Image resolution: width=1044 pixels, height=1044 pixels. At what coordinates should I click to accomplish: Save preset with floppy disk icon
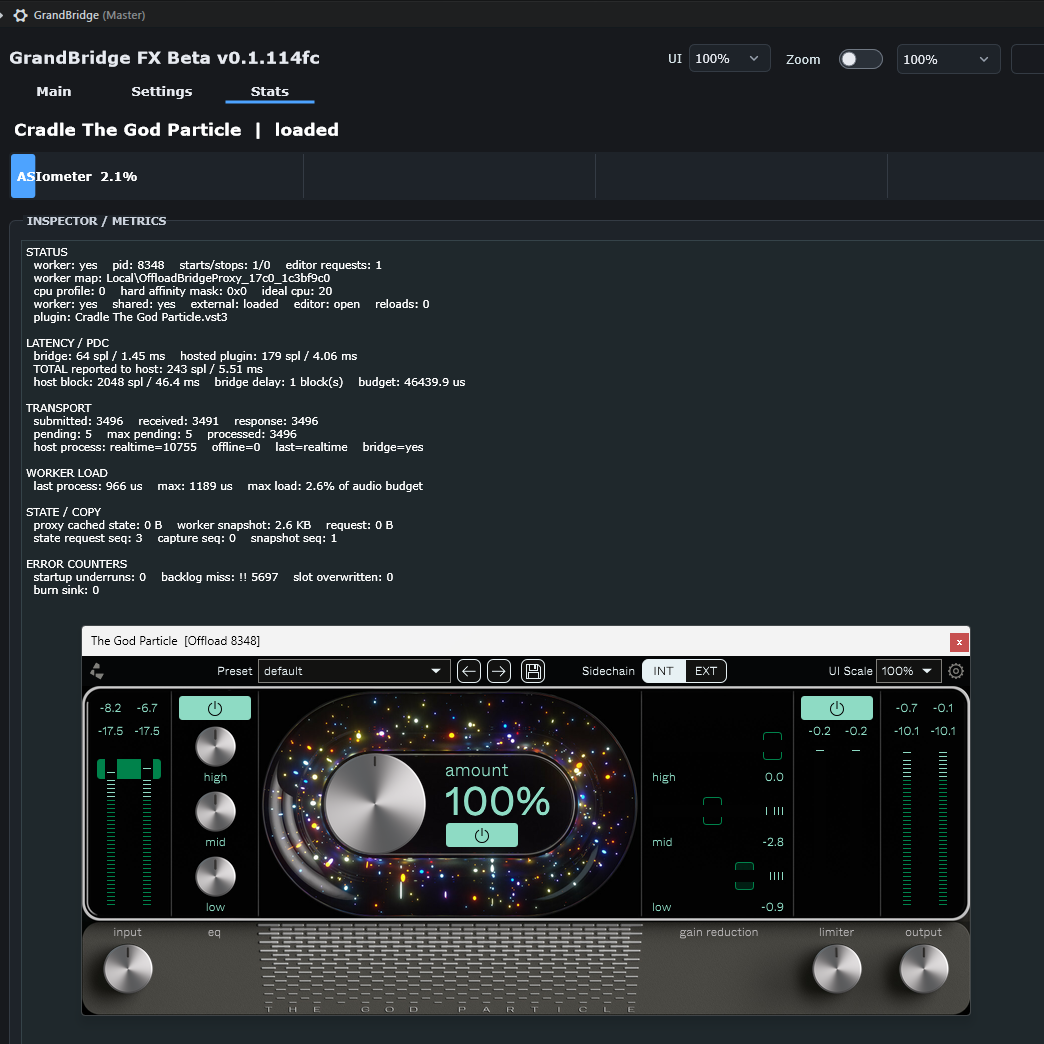click(x=533, y=671)
